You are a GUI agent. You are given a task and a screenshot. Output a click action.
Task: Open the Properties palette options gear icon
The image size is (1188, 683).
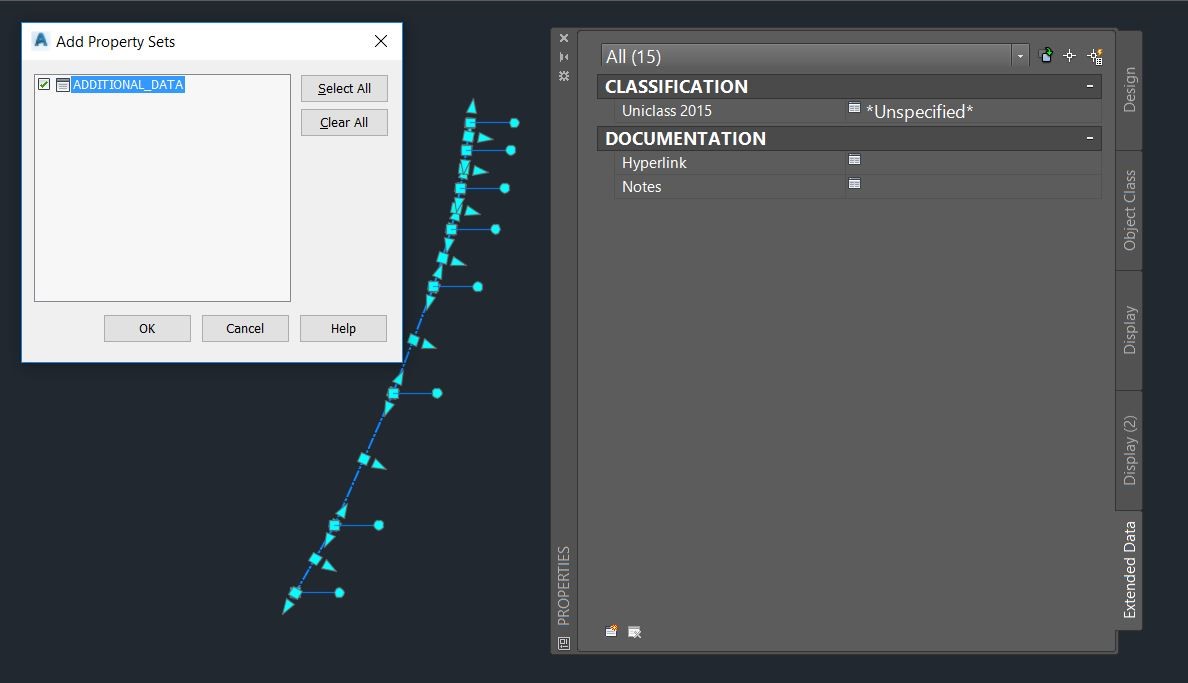(x=564, y=76)
